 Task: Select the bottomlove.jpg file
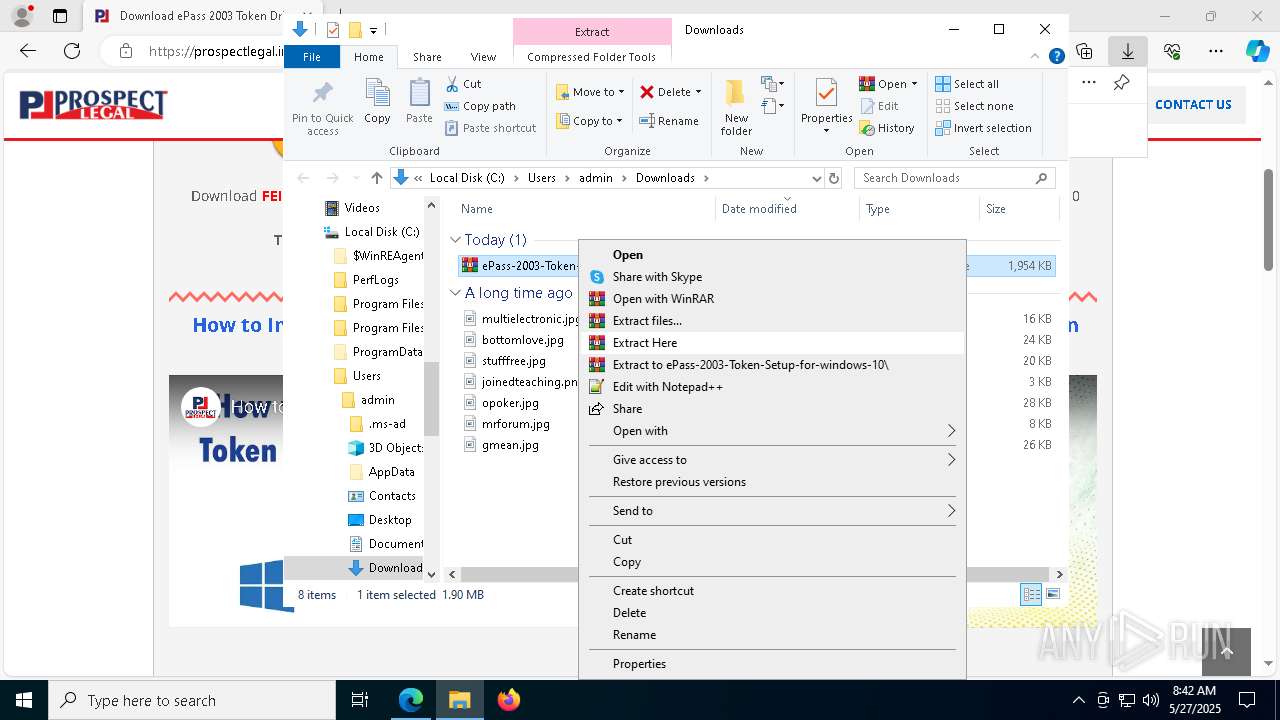(522, 340)
